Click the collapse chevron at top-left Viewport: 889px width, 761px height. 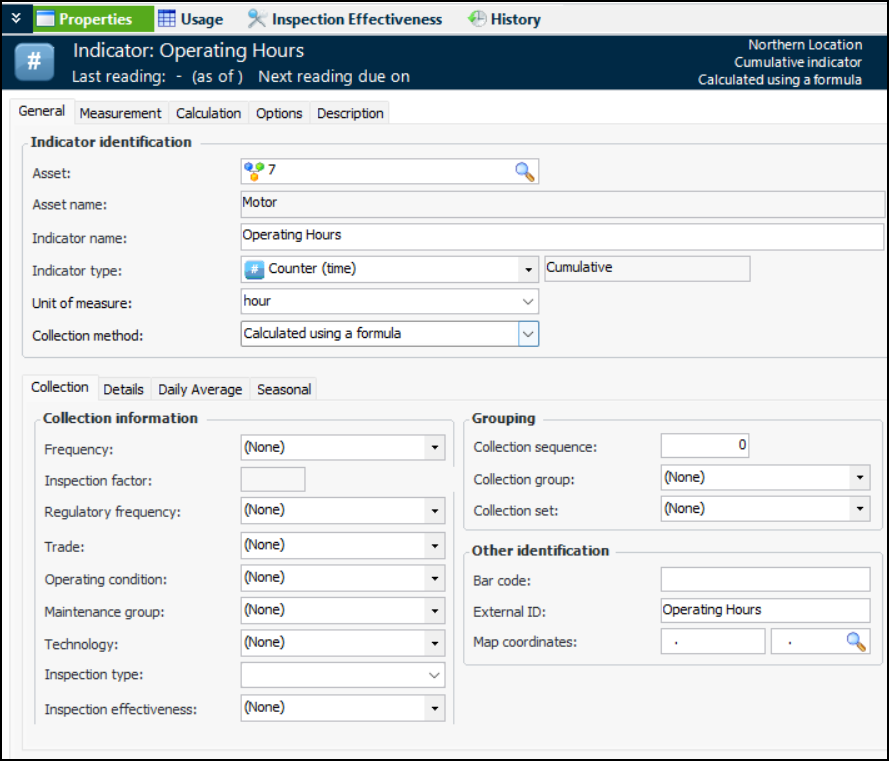[x=15, y=18]
